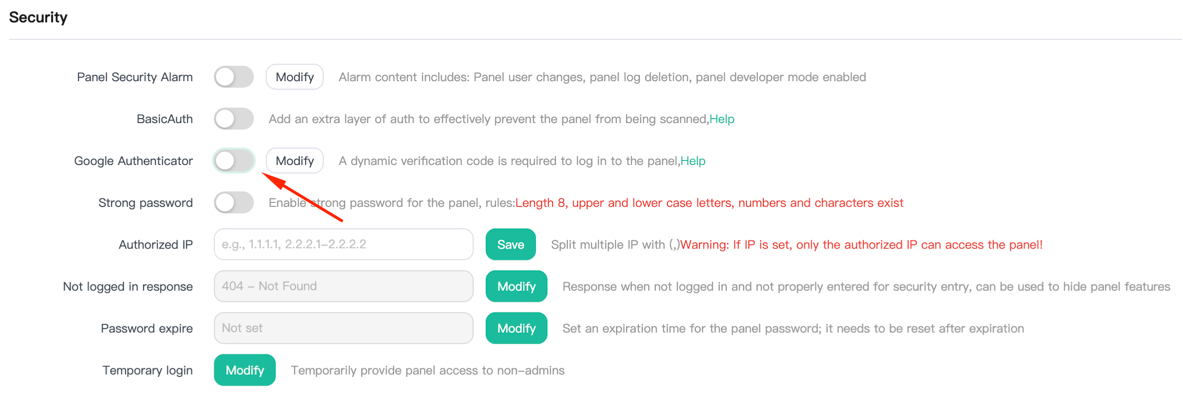Image resolution: width=1183 pixels, height=403 pixels.
Task: Open the Google Authenticator Help link
Action: coord(693,161)
